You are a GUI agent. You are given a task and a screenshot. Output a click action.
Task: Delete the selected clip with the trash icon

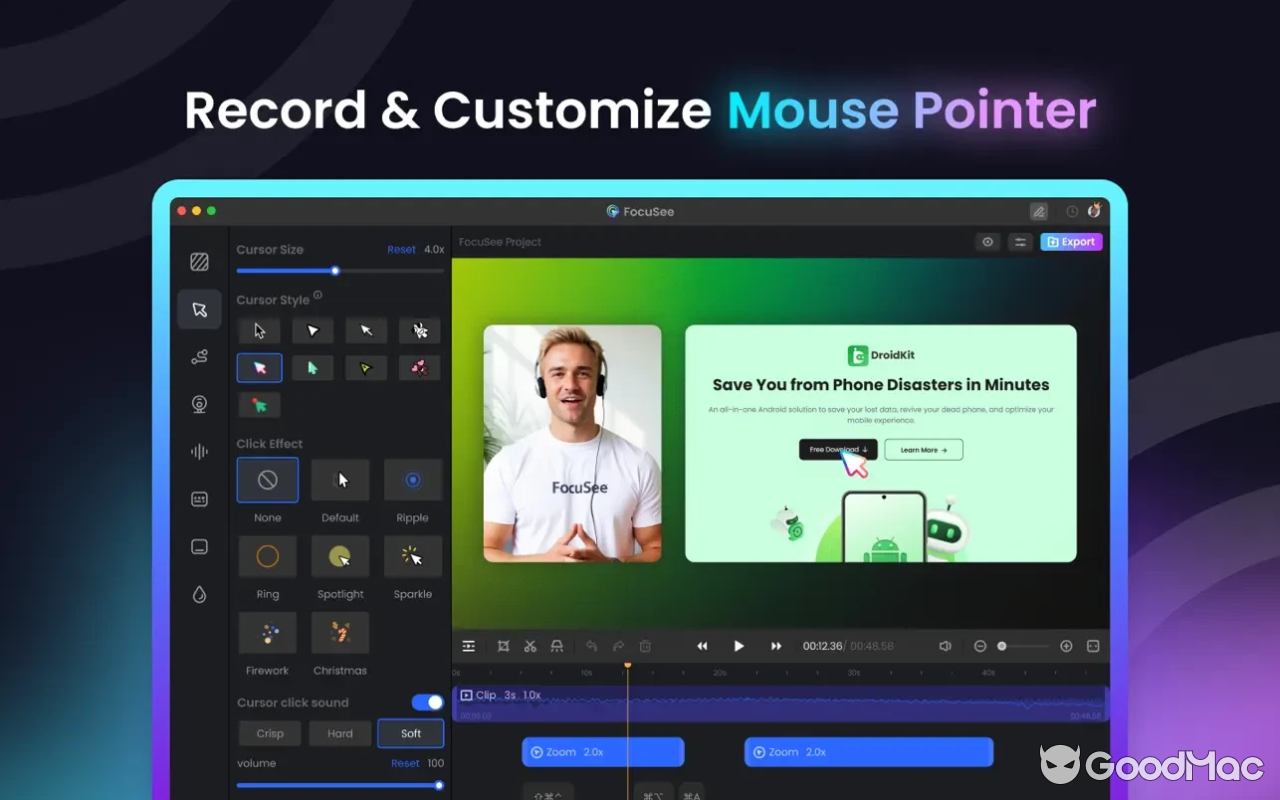[643, 645]
